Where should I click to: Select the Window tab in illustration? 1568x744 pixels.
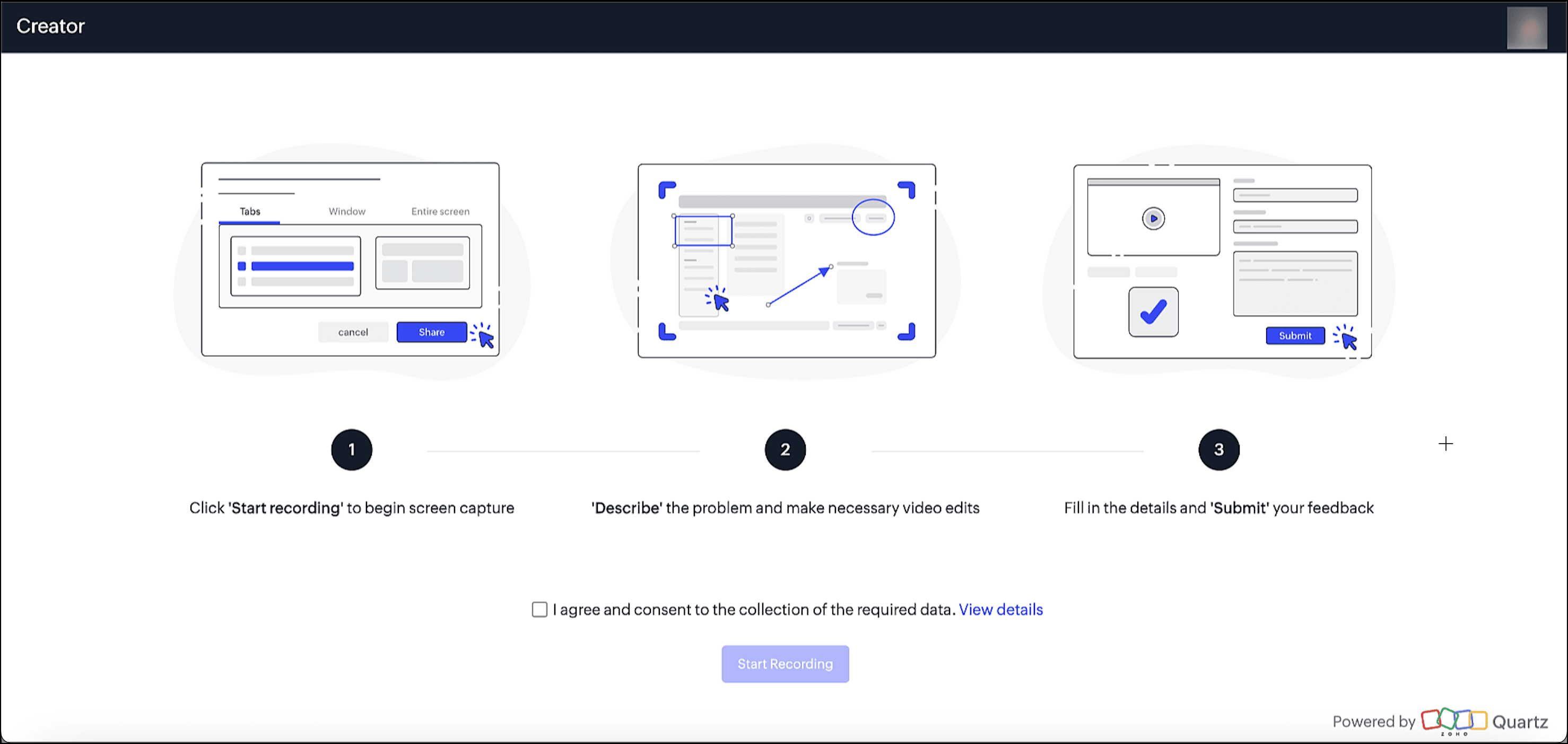[x=347, y=211]
